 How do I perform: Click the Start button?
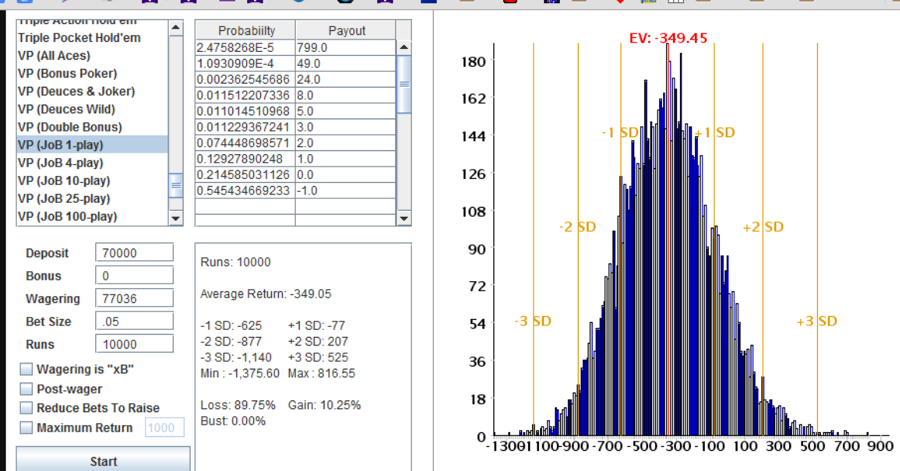(x=103, y=460)
